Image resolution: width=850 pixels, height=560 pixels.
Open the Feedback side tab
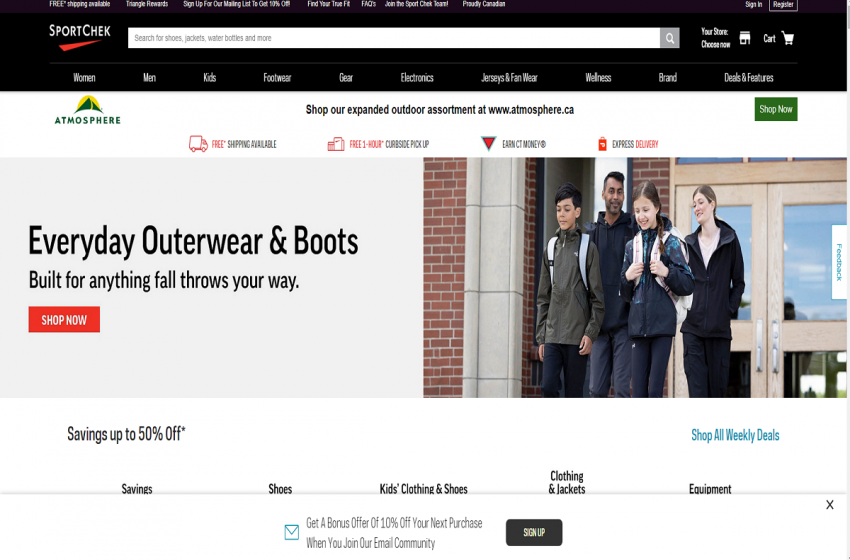click(839, 262)
